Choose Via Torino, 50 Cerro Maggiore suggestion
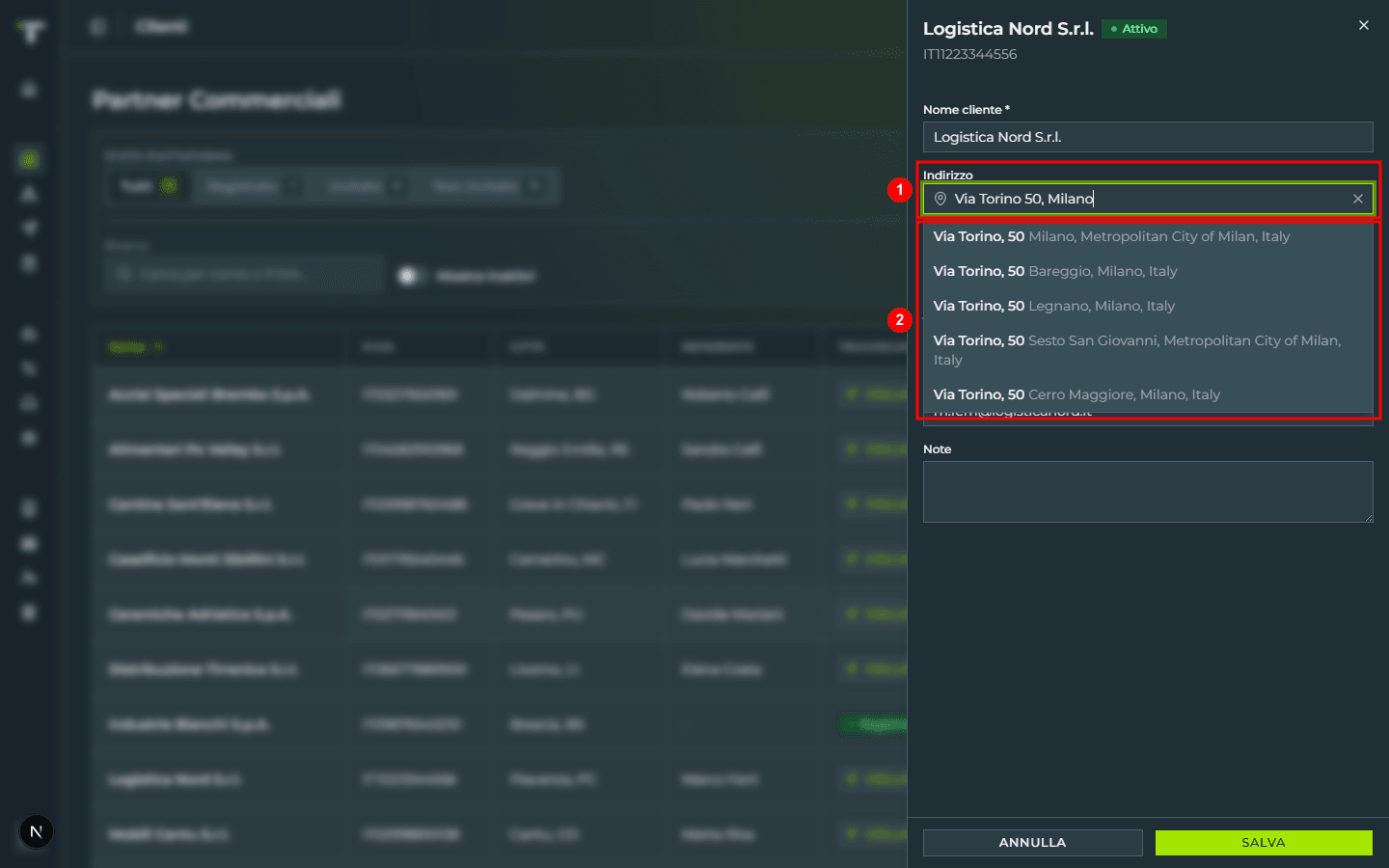This screenshot has height=868, width=1389. click(x=1148, y=394)
